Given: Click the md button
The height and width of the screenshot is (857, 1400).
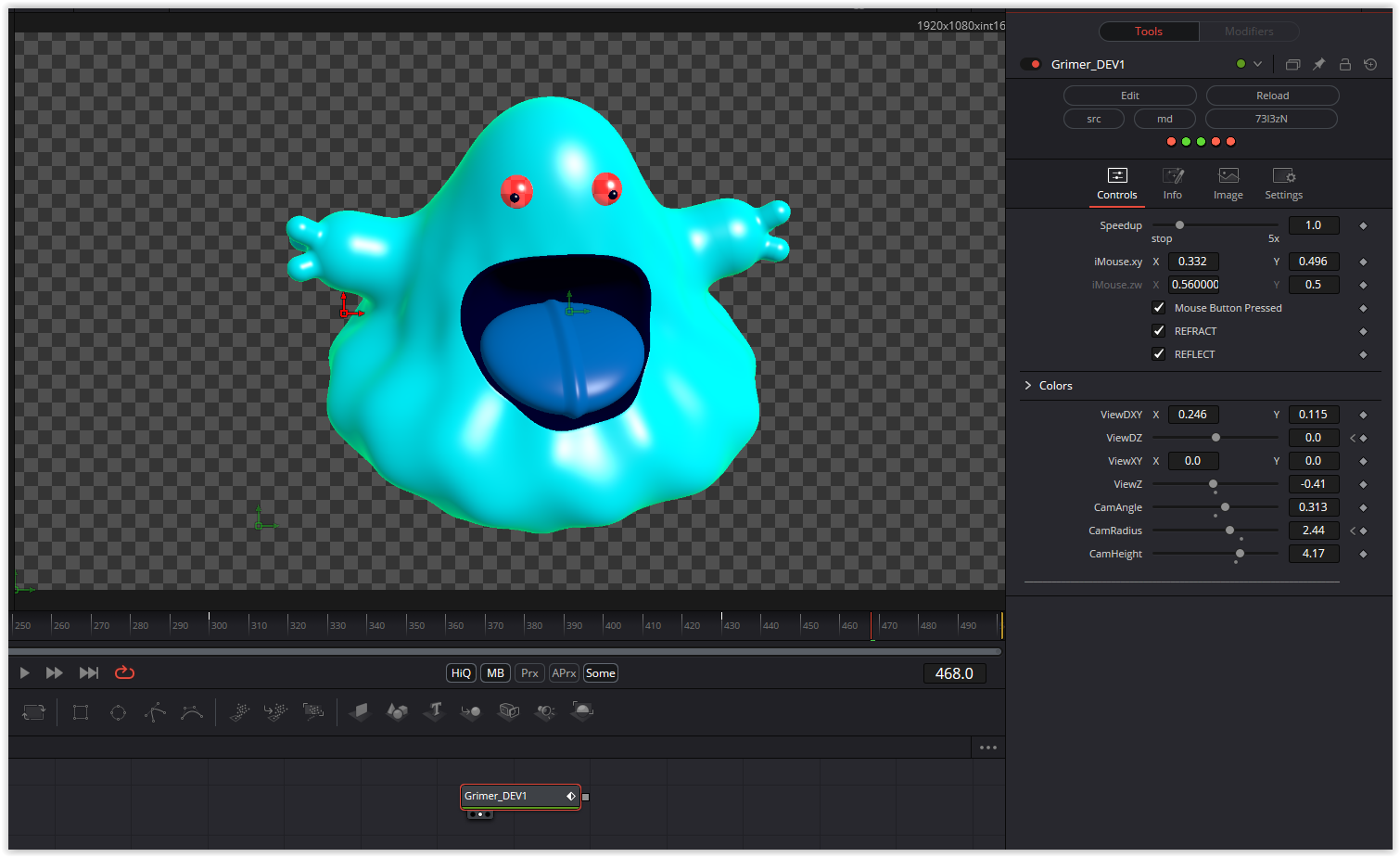Looking at the screenshot, I should (x=1165, y=119).
